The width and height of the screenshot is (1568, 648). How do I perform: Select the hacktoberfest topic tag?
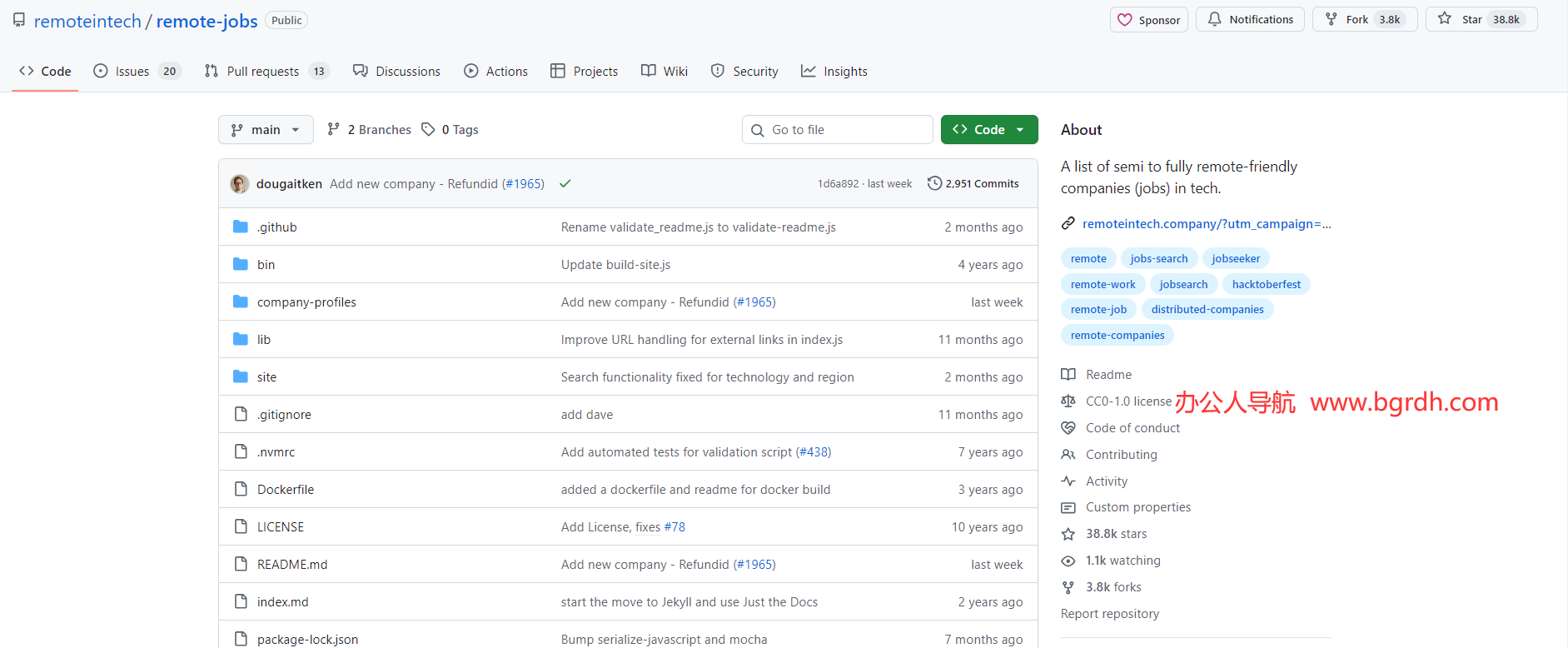pos(1266,284)
